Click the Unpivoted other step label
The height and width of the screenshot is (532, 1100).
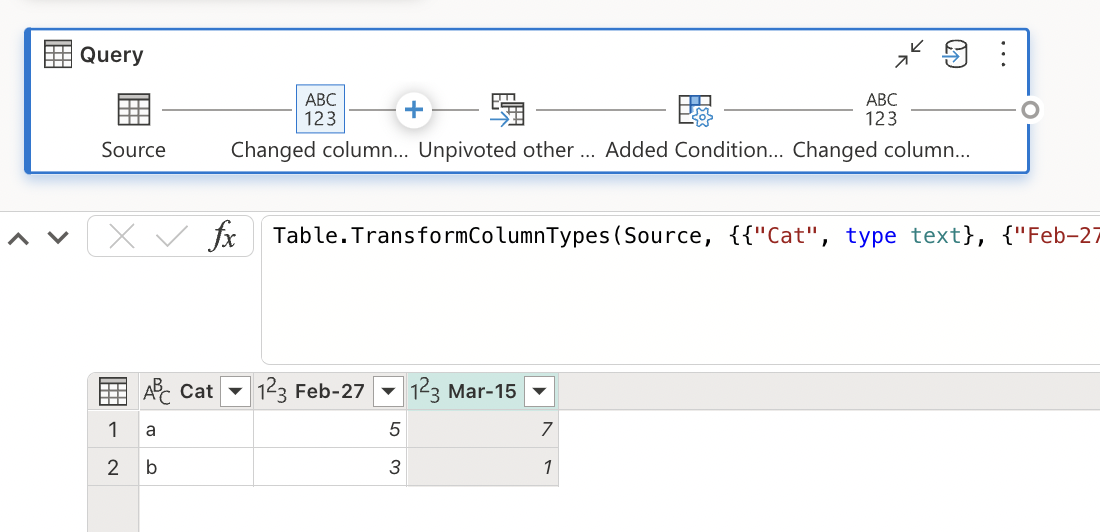click(507, 150)
